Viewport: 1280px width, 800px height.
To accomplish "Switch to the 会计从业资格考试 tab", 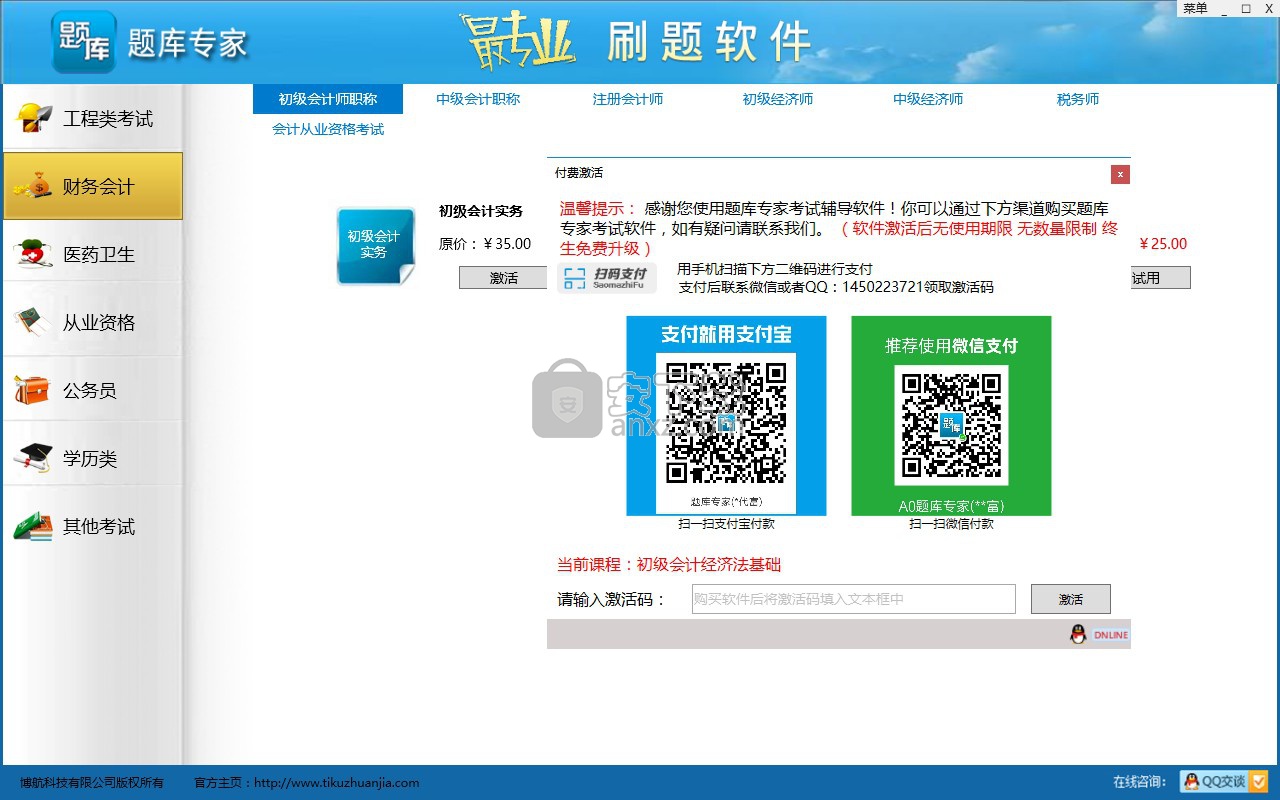I will tap(328, 129).
